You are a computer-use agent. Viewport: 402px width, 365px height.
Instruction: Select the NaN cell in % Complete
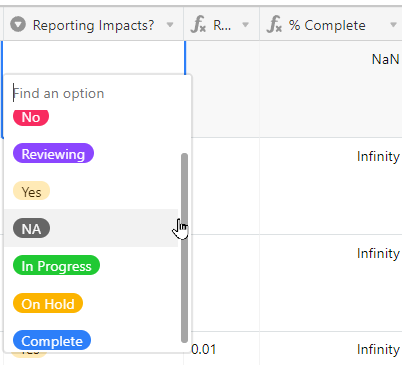(x=385, y=59)
